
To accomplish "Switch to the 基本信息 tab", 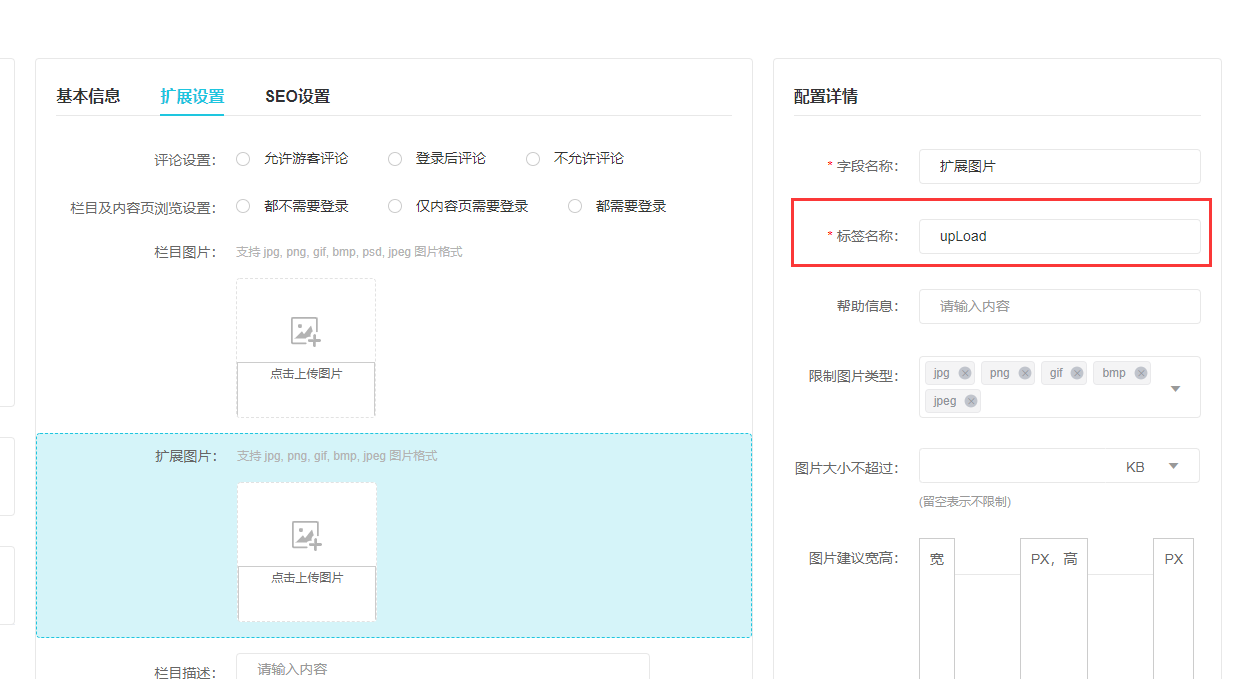I will [88, 96].
